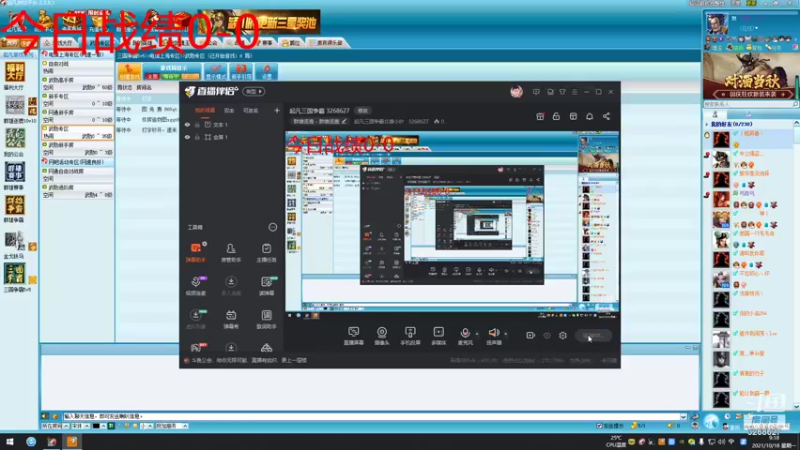This screenshot has width=800, height=450.
Task: Open 游戏大厅 tab in game platform
Action: pyautogui.click(x=58, y=43)
